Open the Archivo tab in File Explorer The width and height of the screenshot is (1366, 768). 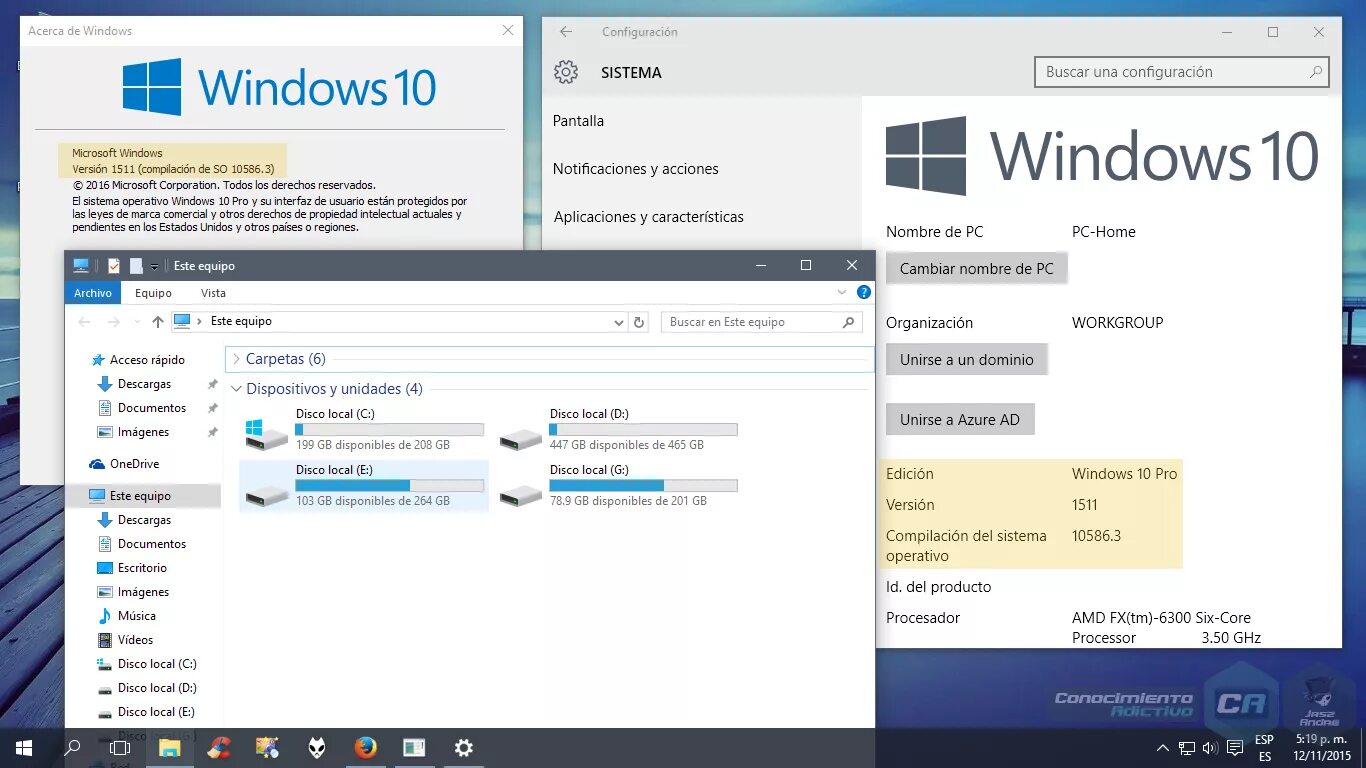(93, 293)
